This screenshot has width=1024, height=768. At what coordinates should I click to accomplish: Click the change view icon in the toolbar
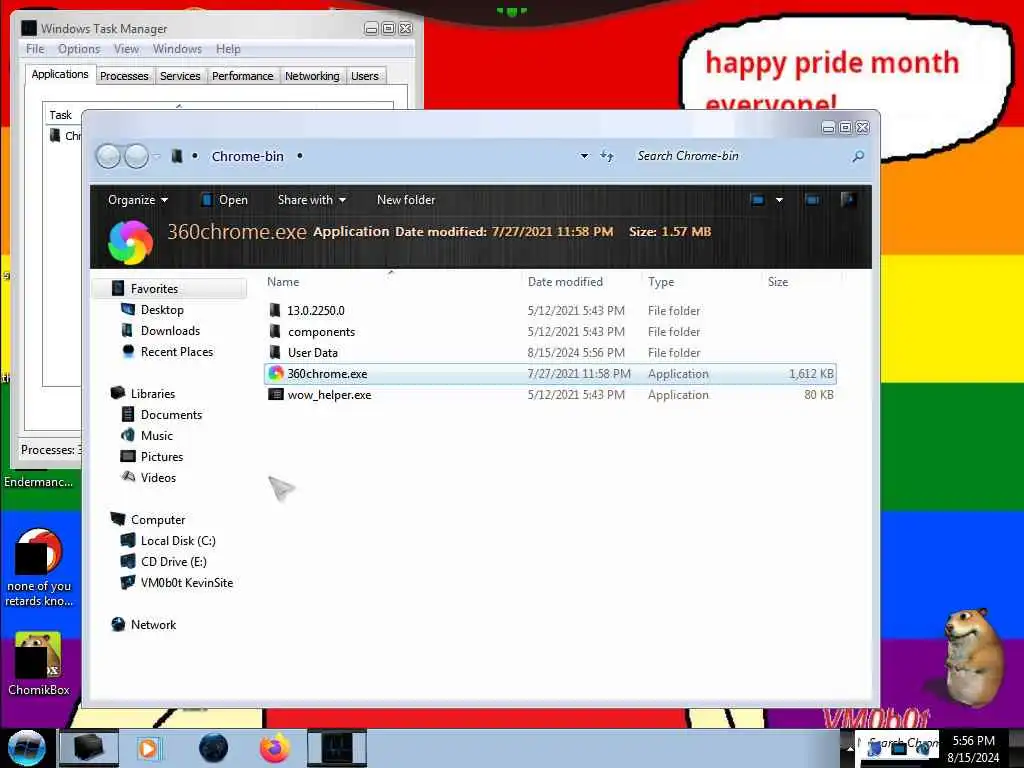758,200
